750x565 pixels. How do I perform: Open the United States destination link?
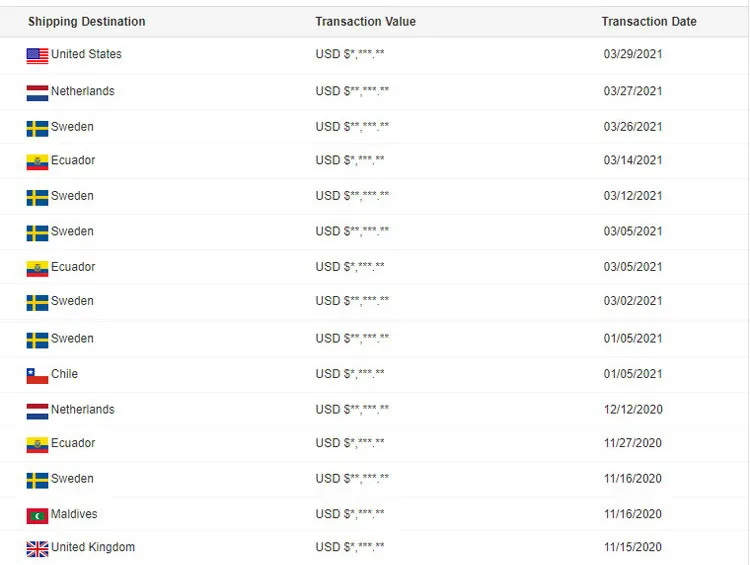click(86, 54)
